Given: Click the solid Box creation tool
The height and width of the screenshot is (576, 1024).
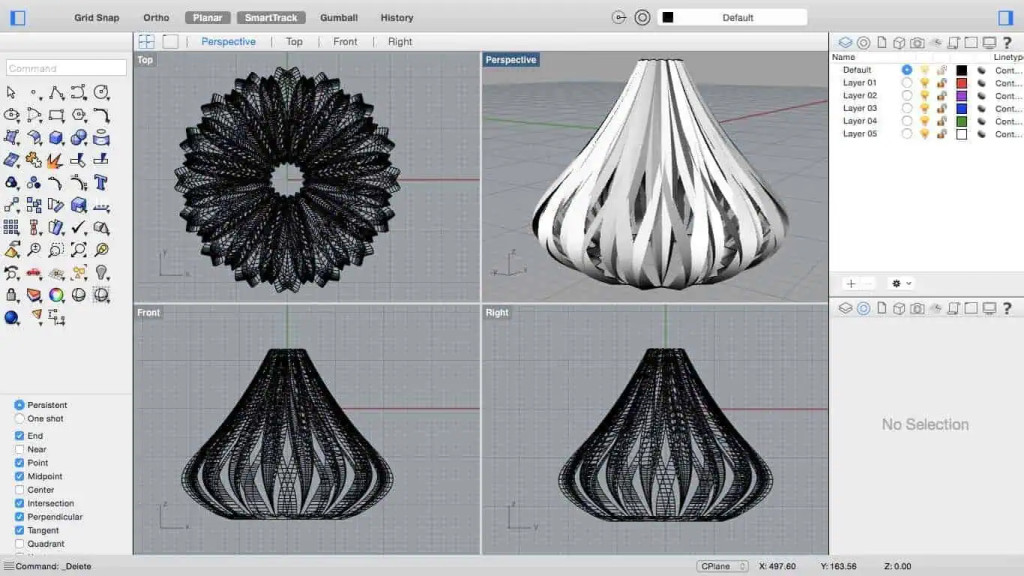Looking at the screenshot, I should (x=56, y=137).
